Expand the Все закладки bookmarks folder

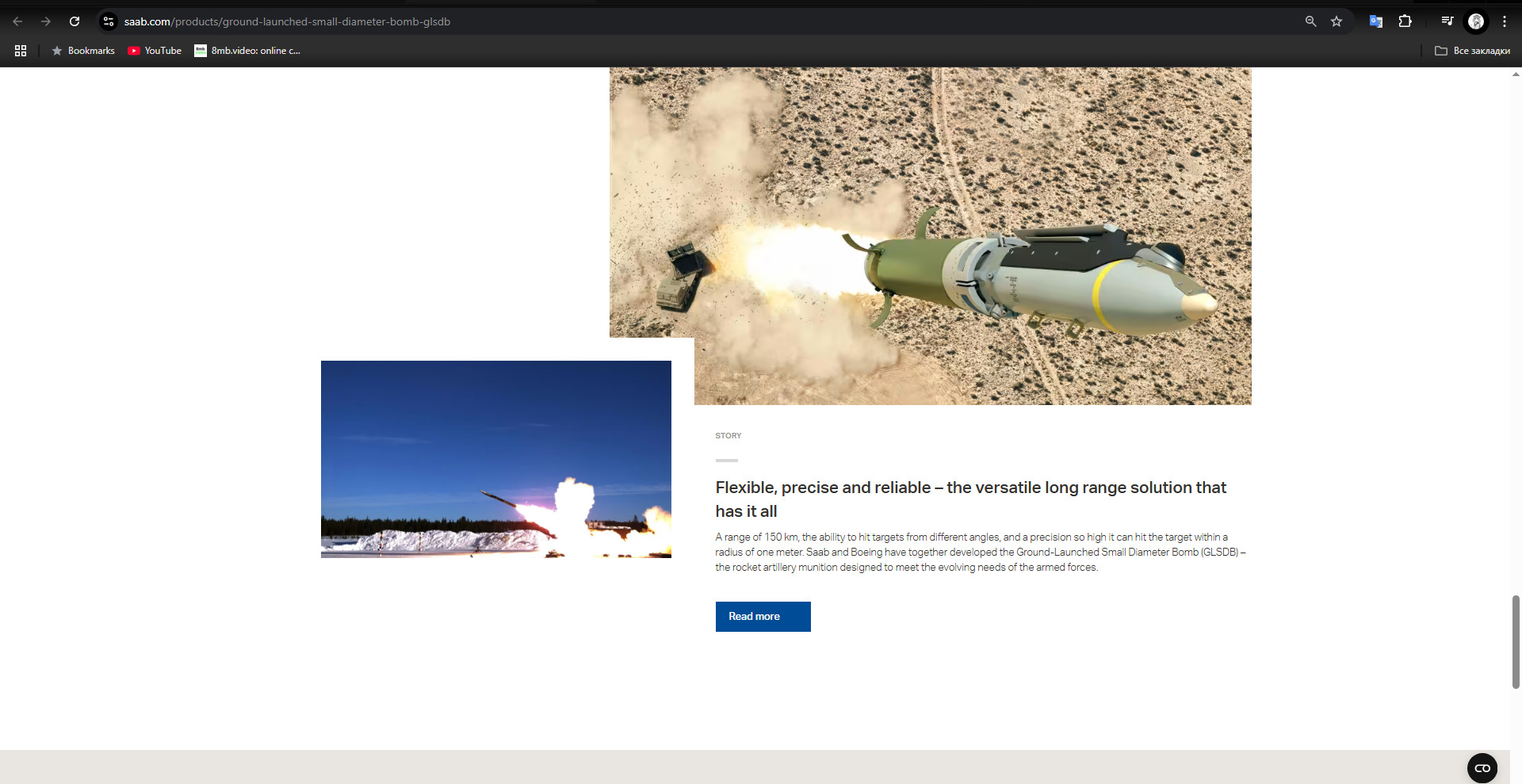click(x=1472, y=51)
